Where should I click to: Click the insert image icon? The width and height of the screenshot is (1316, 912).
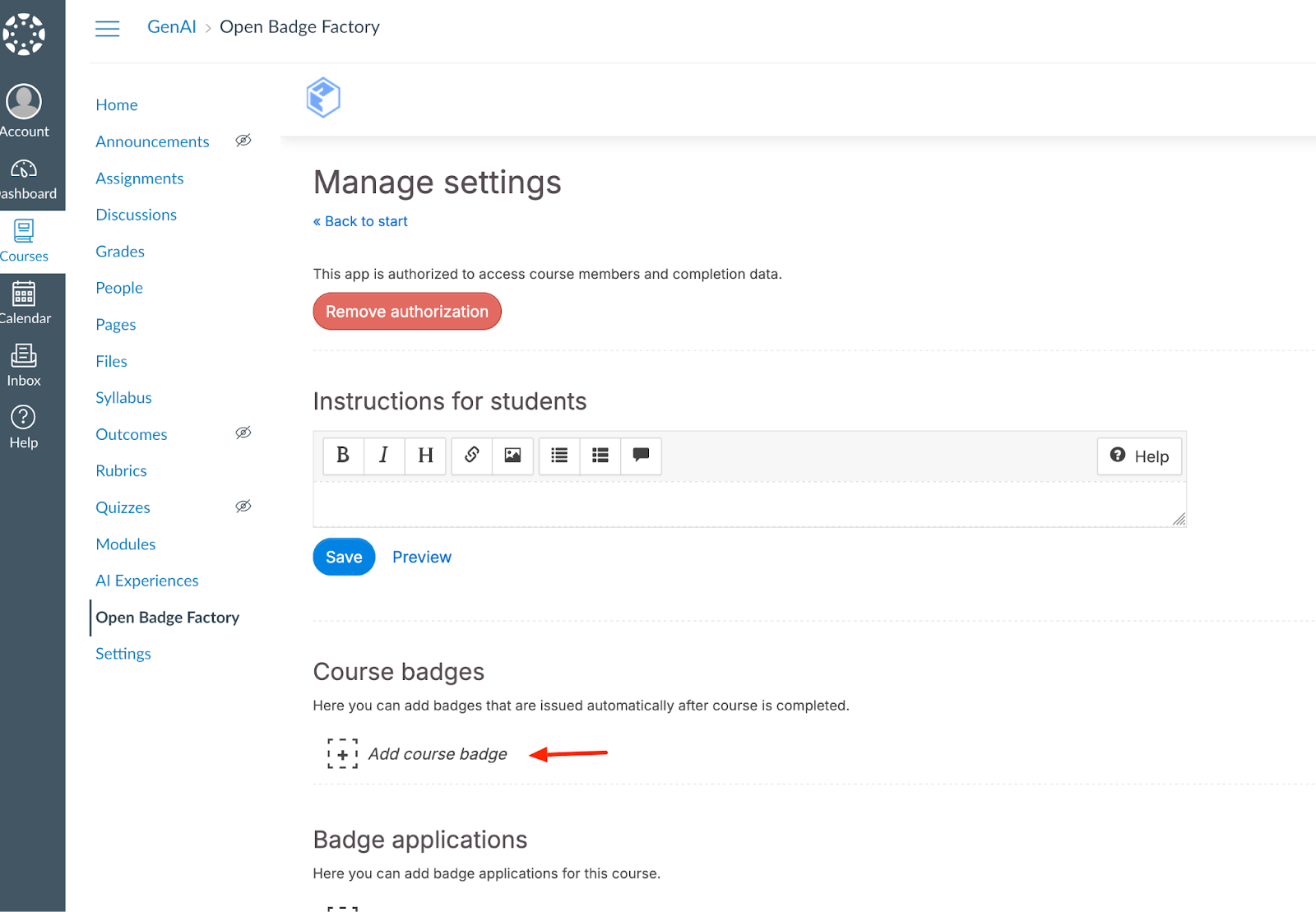click(x=512, y=456)
